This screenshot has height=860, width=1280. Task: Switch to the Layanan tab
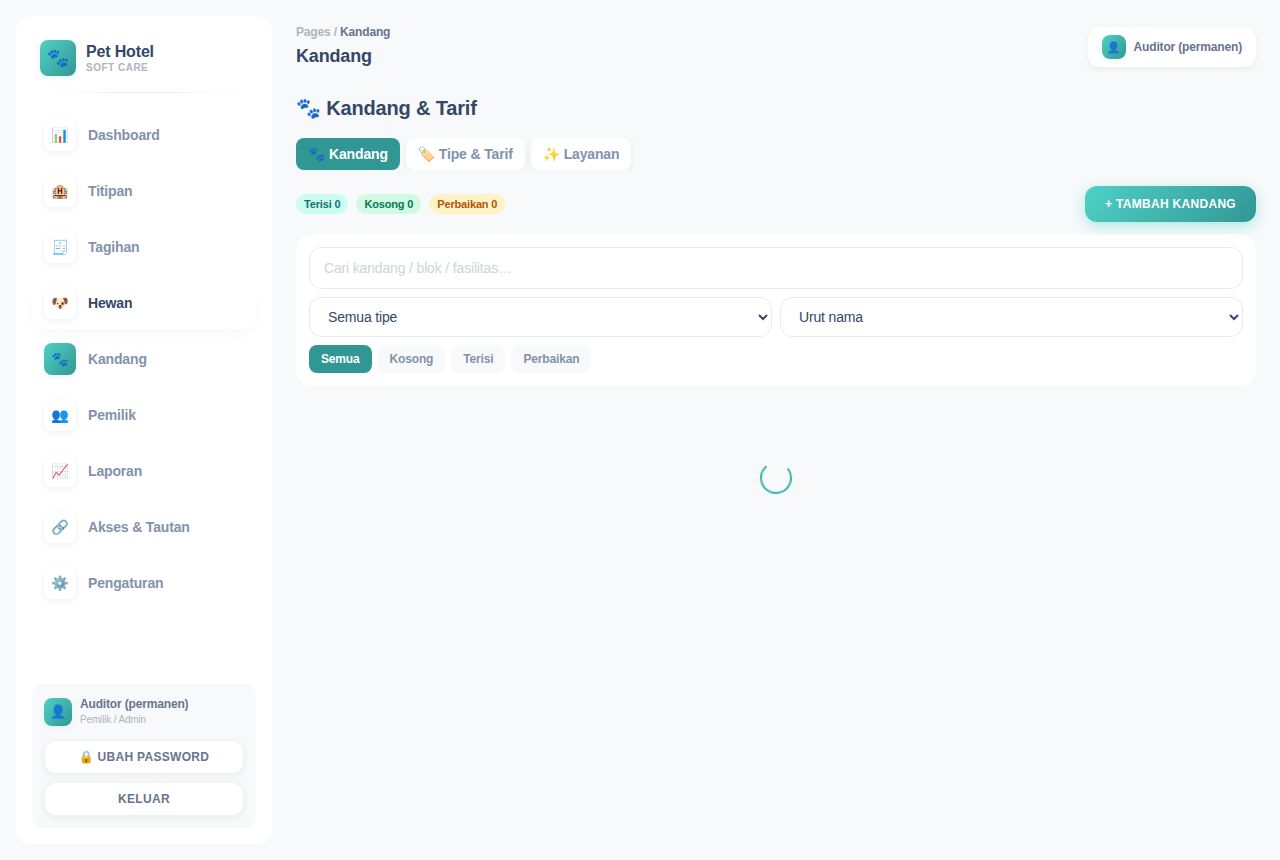[x=581, y=154]
